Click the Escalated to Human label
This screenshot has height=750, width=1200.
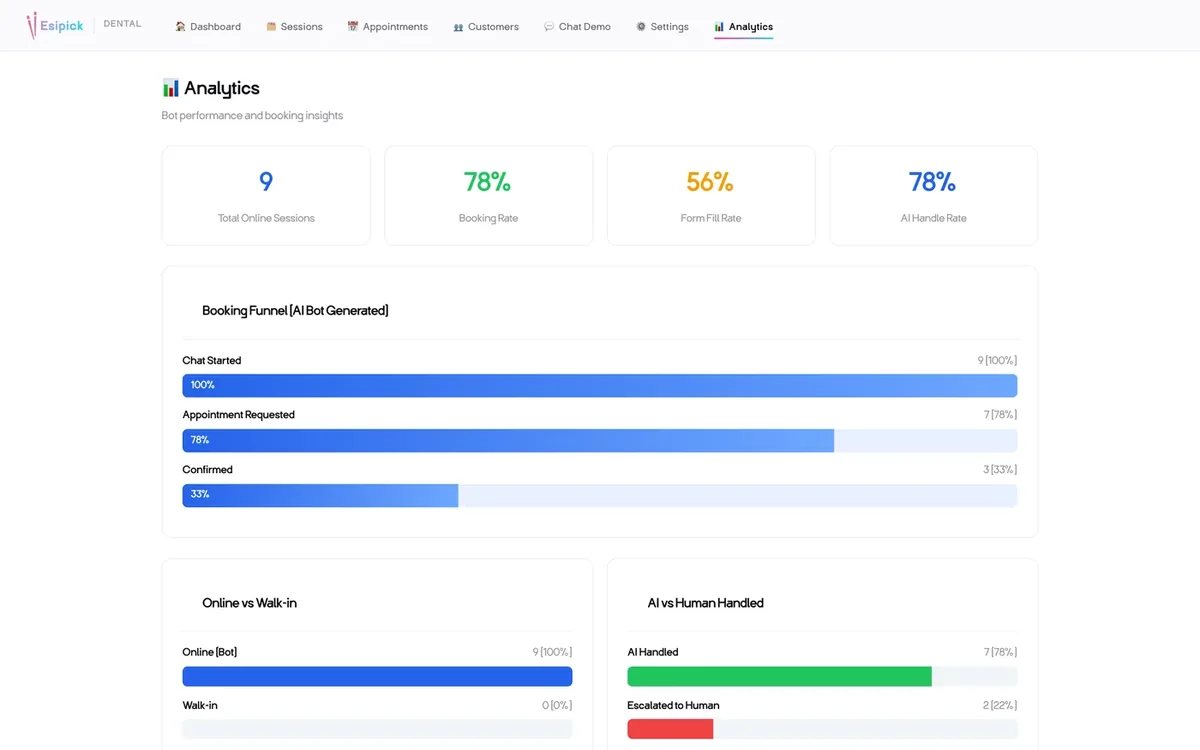[673, 705]
